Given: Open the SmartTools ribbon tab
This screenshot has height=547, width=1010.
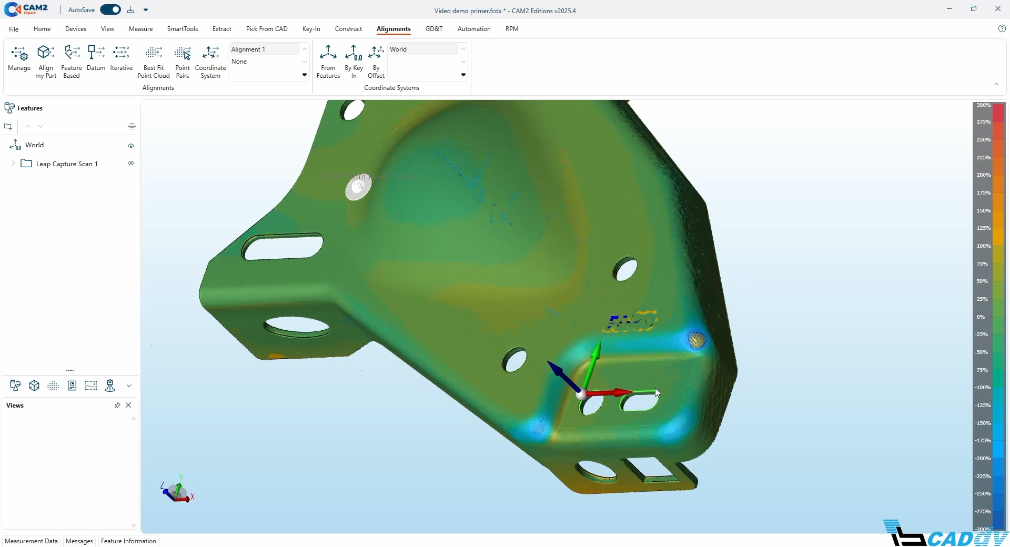Looking at the screenshot, I should [x=182, y=29].
